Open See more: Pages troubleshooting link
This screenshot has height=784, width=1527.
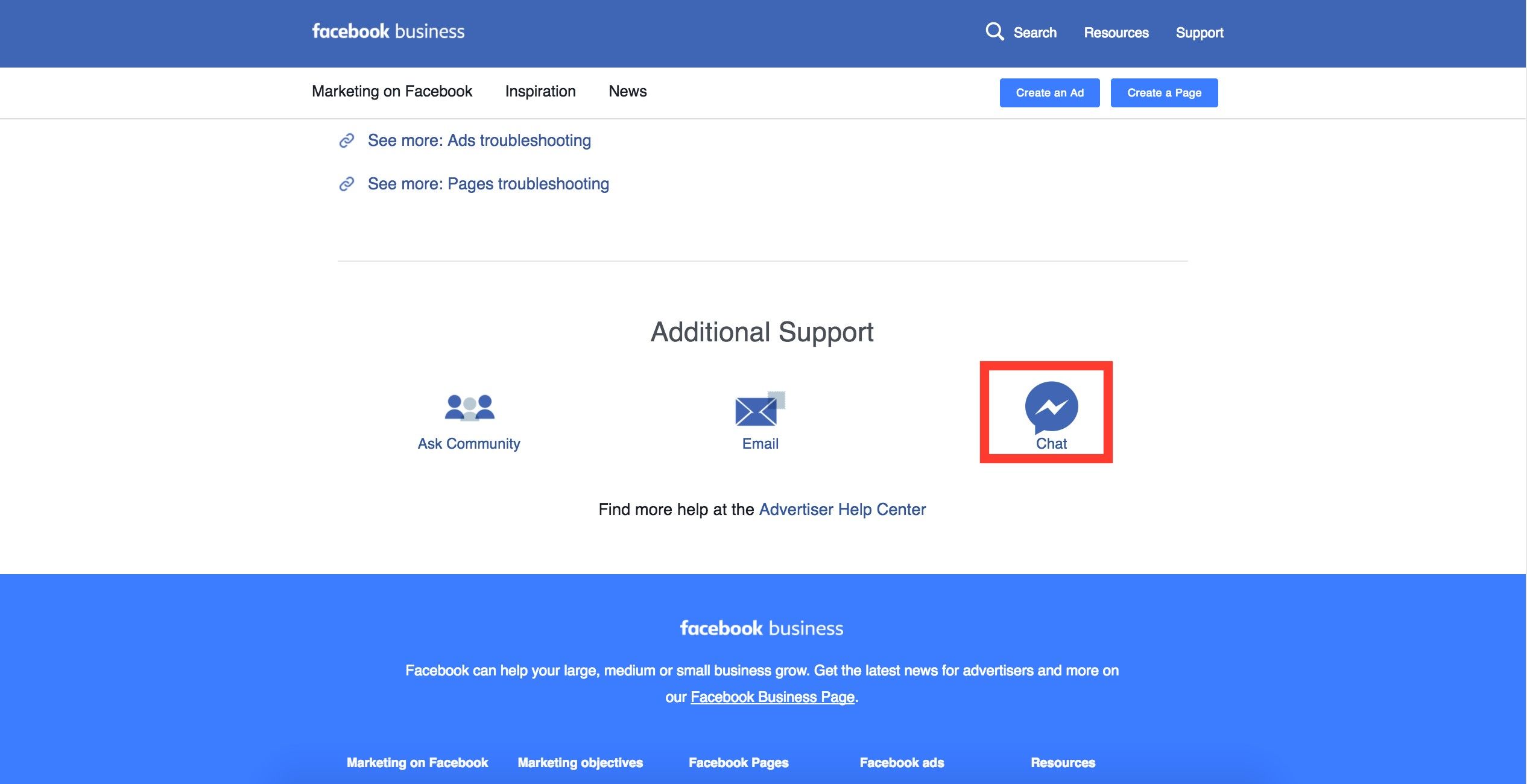tap(488, 184)
